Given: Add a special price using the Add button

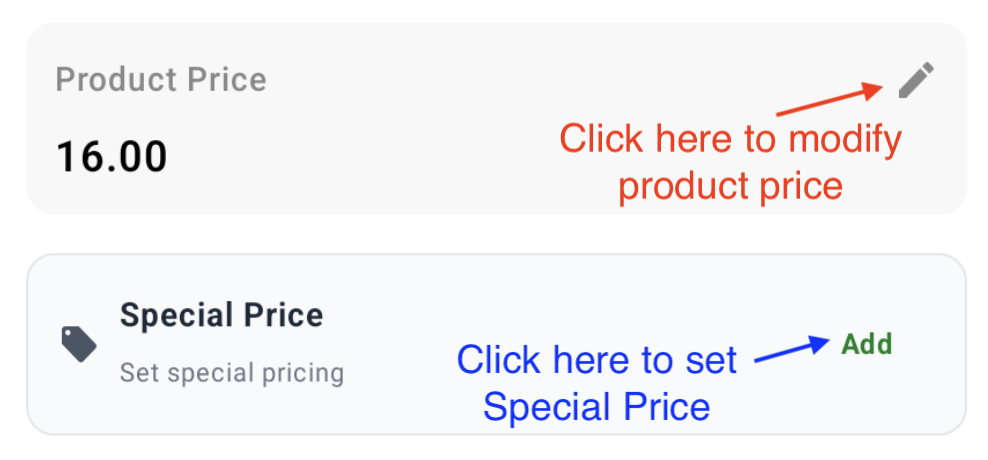Looking at the screenshot, I should (x=867, y=345).
